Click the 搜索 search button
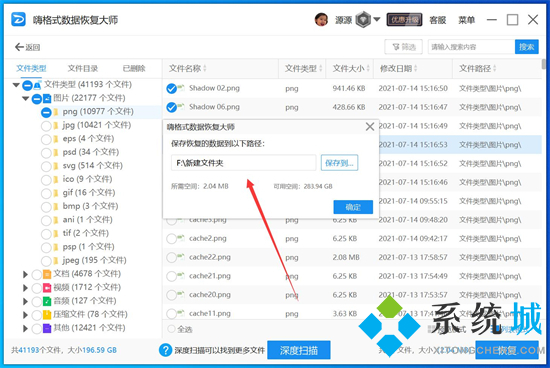Viewport: 550px width, 368px height. point(526,47)
